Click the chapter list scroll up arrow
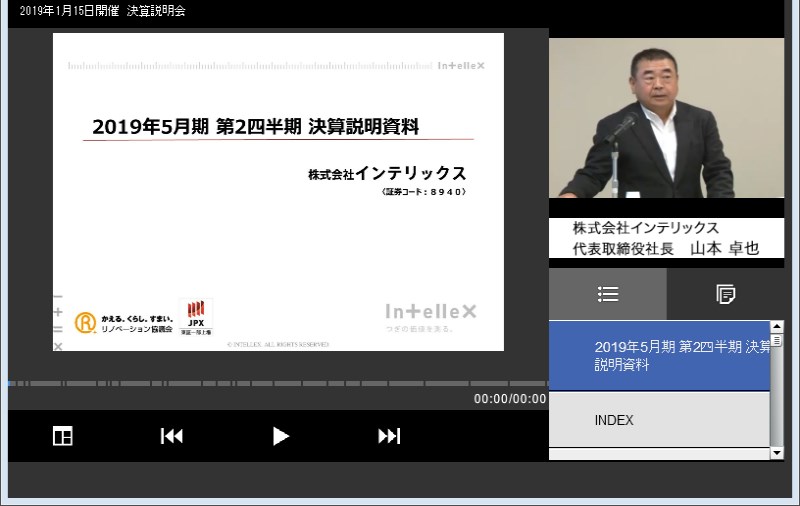 point(777,326)
